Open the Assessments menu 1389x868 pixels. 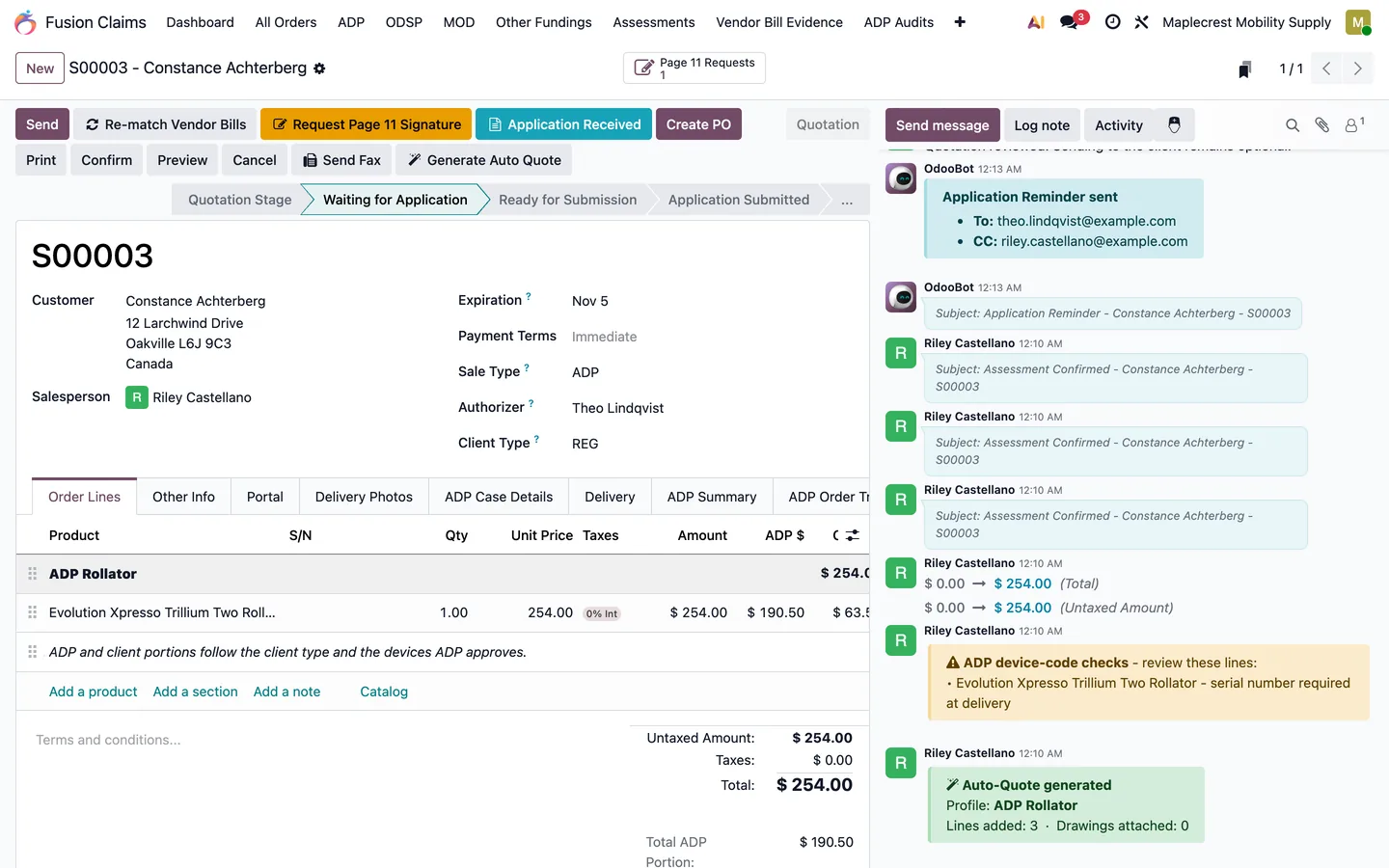(x=653, y=22)
